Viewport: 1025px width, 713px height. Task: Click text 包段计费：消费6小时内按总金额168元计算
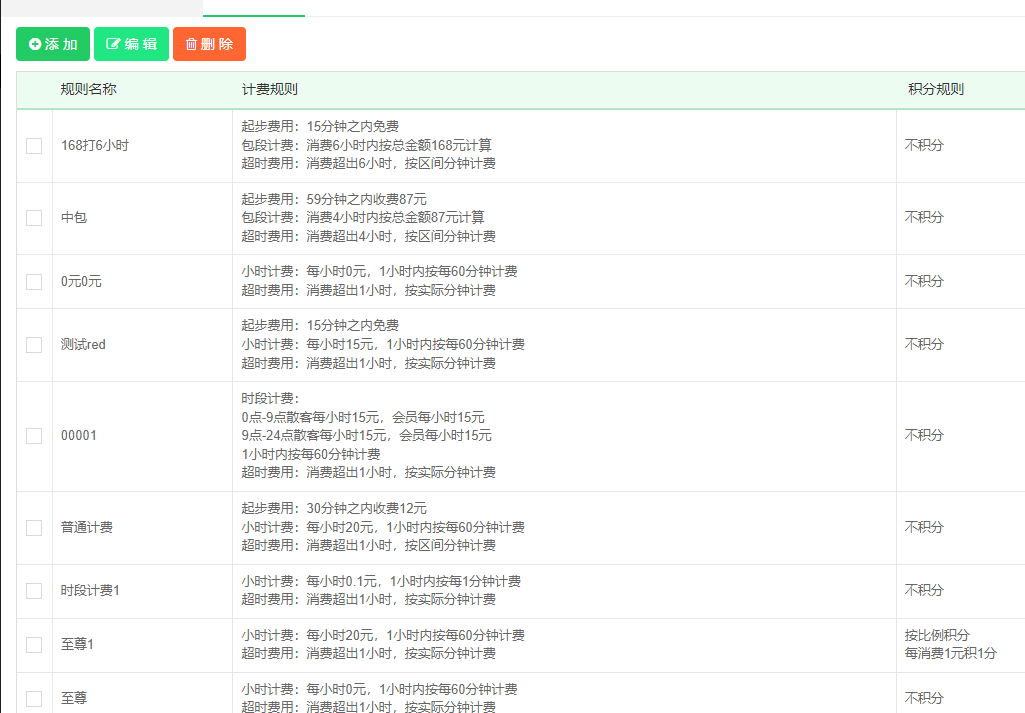(x=366, y=145)
